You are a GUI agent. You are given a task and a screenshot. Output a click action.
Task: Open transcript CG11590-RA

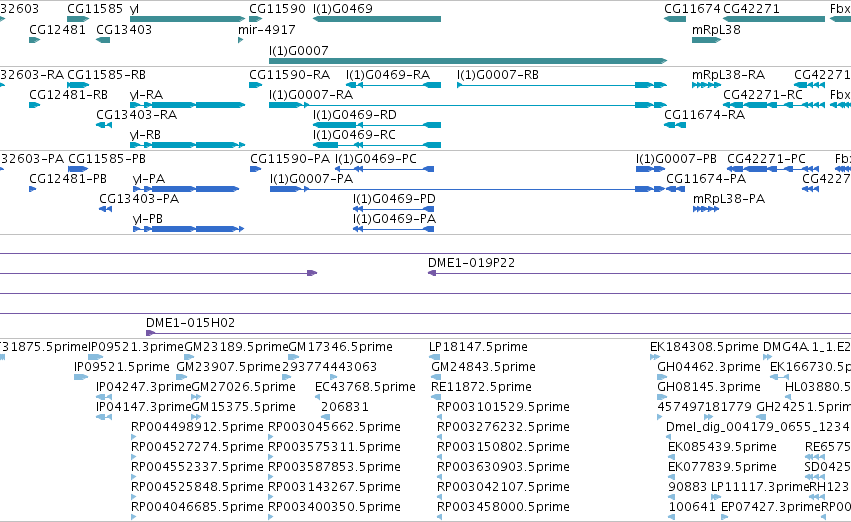(289, 74)
